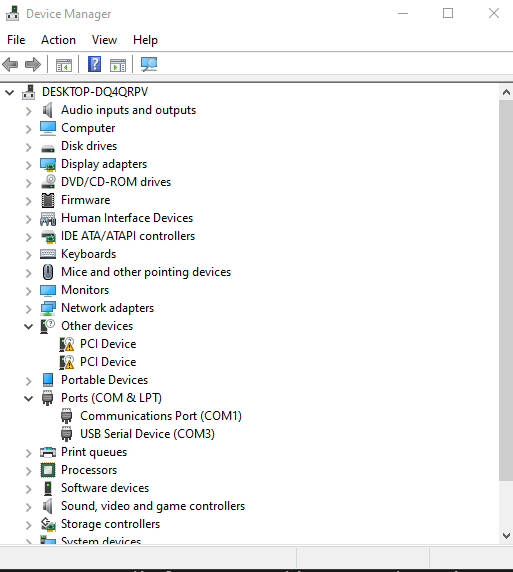The height and width of the screenshot is (572, 513).
Task: Select USB Serial Device (COM3)
Action: coord(147,434)
